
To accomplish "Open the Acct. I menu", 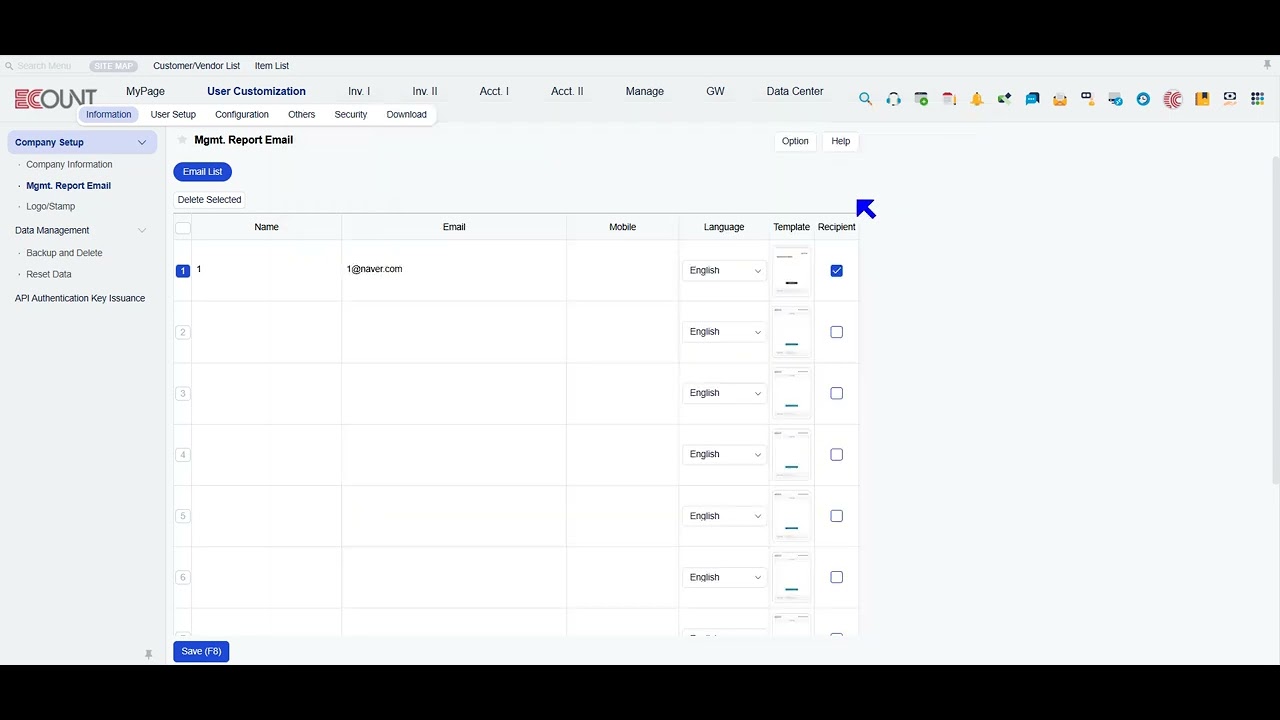I will (x=494, y=91).
